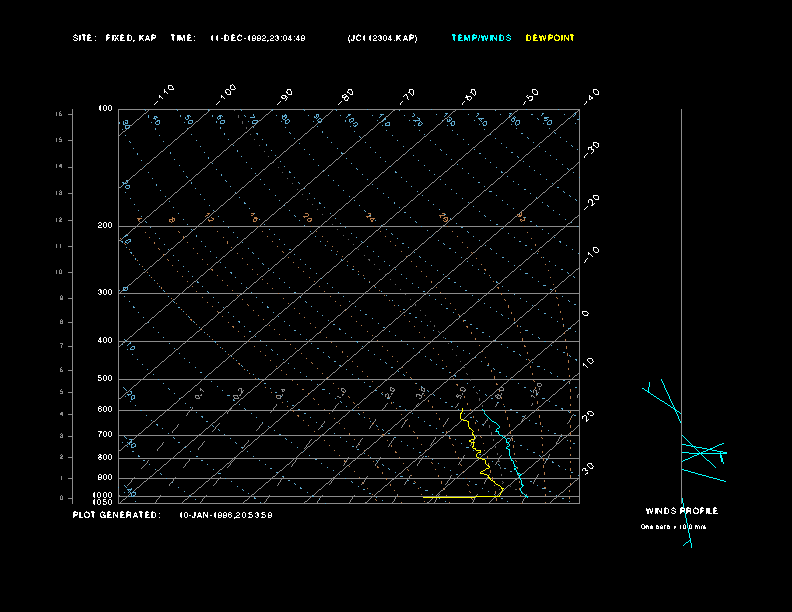Select the SITE: label in header
Screen dimensions: 792x612
click(84, 38)
